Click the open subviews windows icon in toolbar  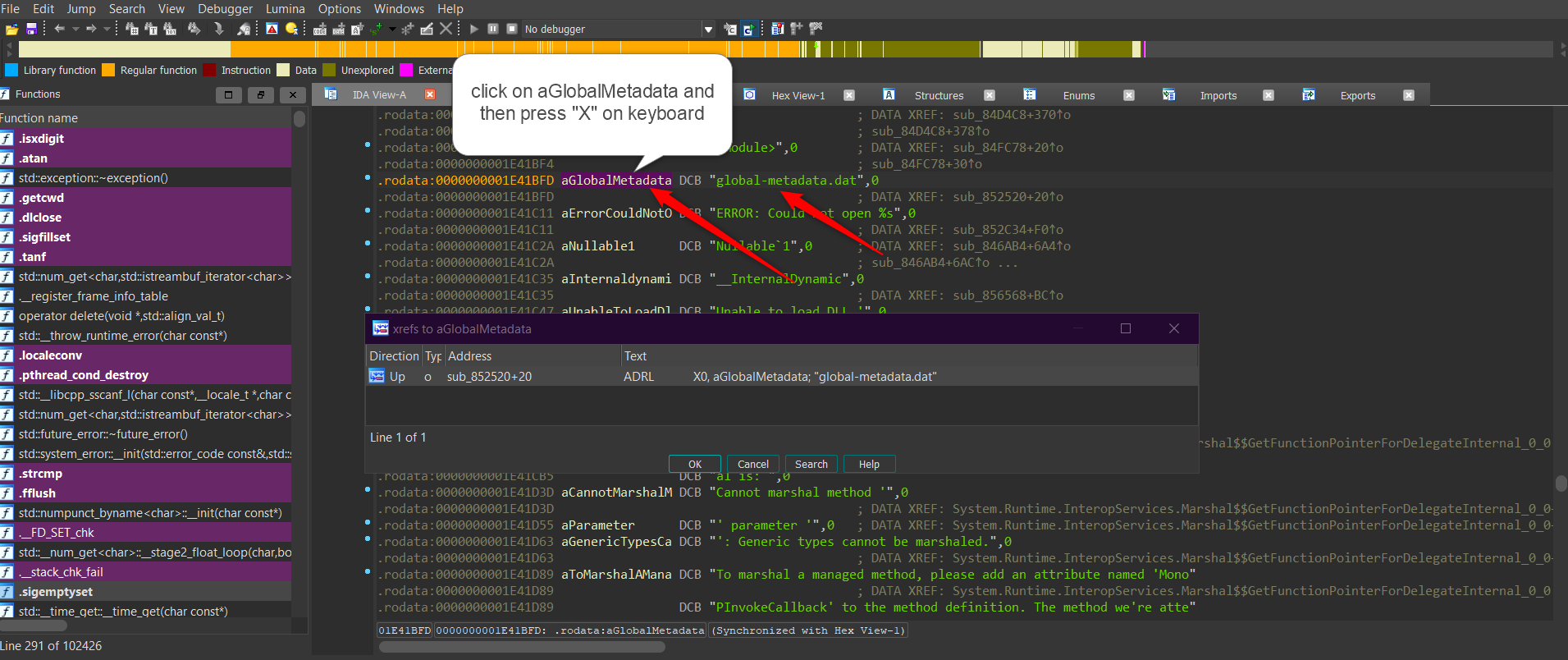point(777,29)
